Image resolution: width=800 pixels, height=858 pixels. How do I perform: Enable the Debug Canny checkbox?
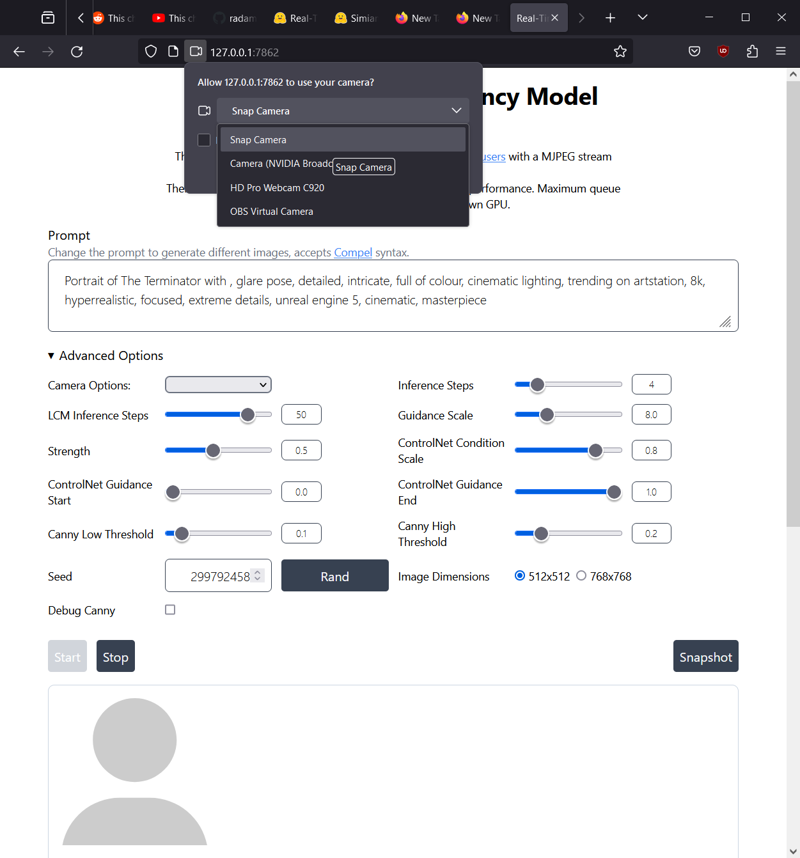point(170,610)
